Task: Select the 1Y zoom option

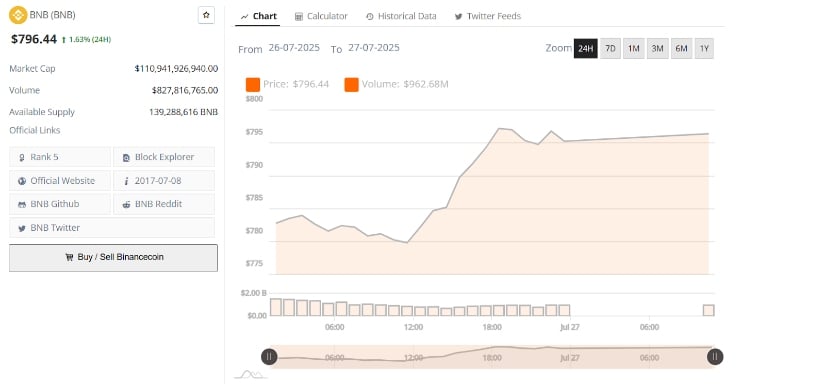Action: point(705,48)
